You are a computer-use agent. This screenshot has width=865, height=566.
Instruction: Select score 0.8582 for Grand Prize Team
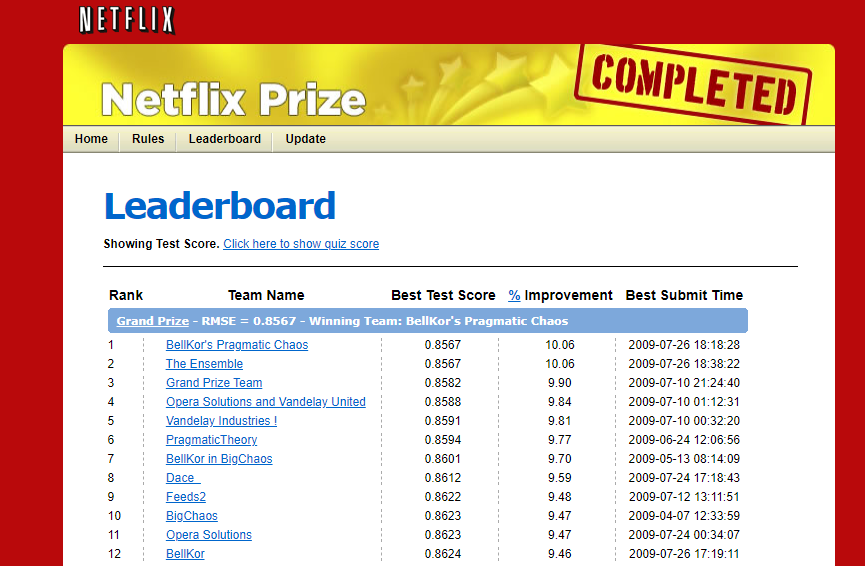click(443, 383)
